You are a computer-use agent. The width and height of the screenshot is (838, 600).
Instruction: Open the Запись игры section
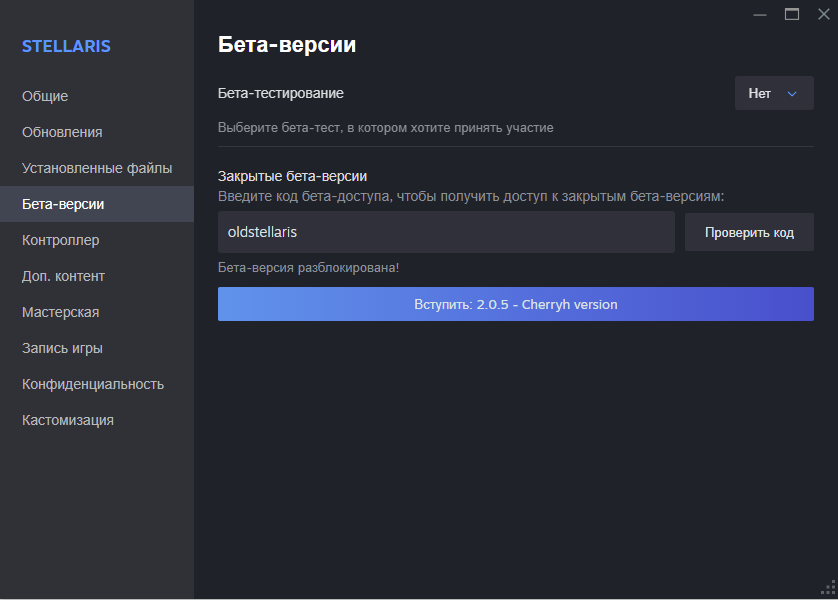[97, 348]
